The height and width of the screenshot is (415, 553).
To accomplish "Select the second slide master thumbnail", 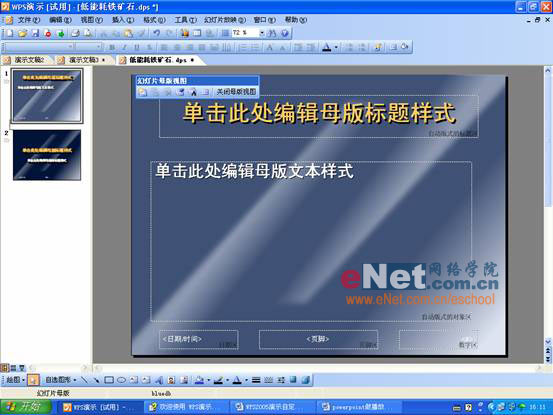I will tap(47, 155).
